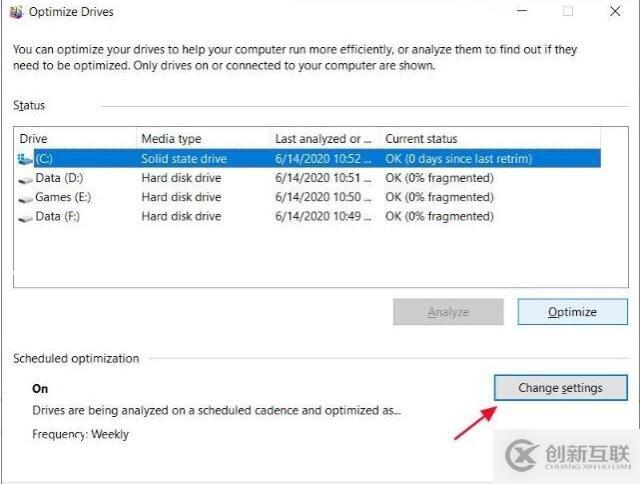Click the (C:) system drive icon
The image size is (640, 484).
click(25, 158)
